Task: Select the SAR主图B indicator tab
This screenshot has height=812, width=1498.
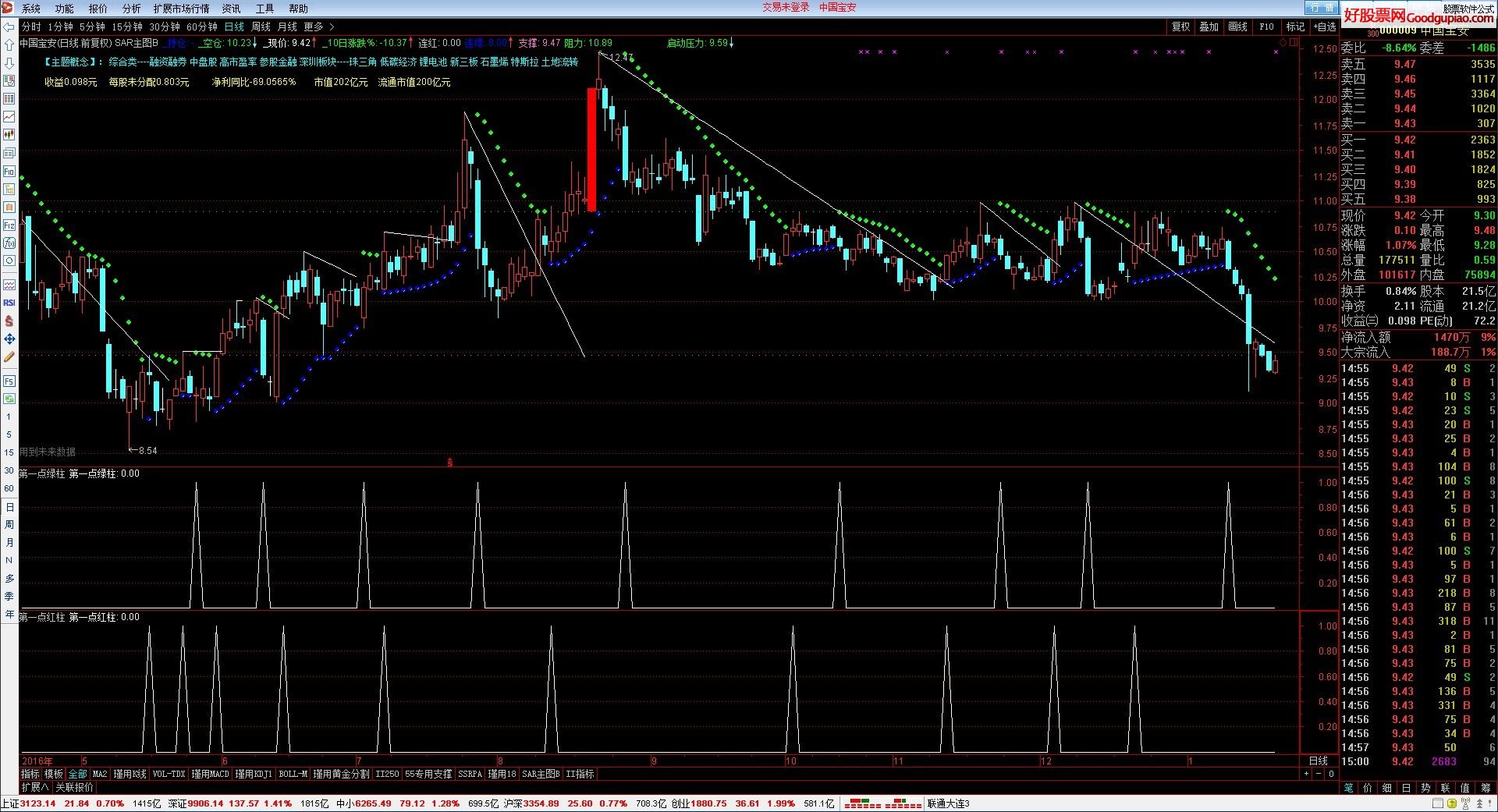Action: pos(541,774)
